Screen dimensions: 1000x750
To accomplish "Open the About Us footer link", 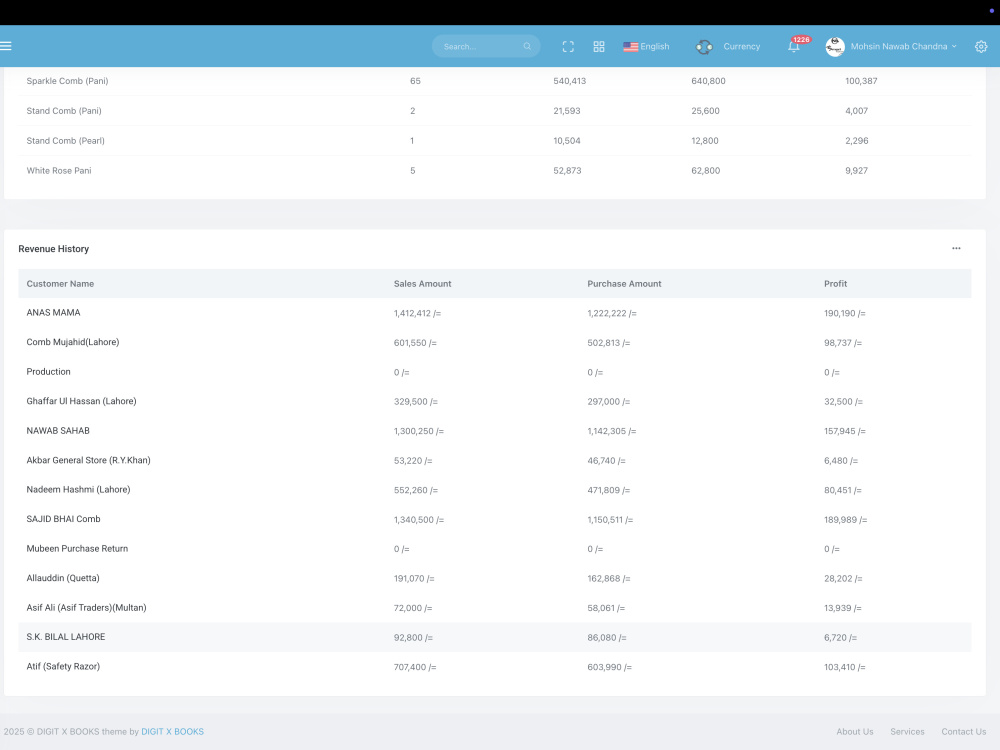I will 855,732.
